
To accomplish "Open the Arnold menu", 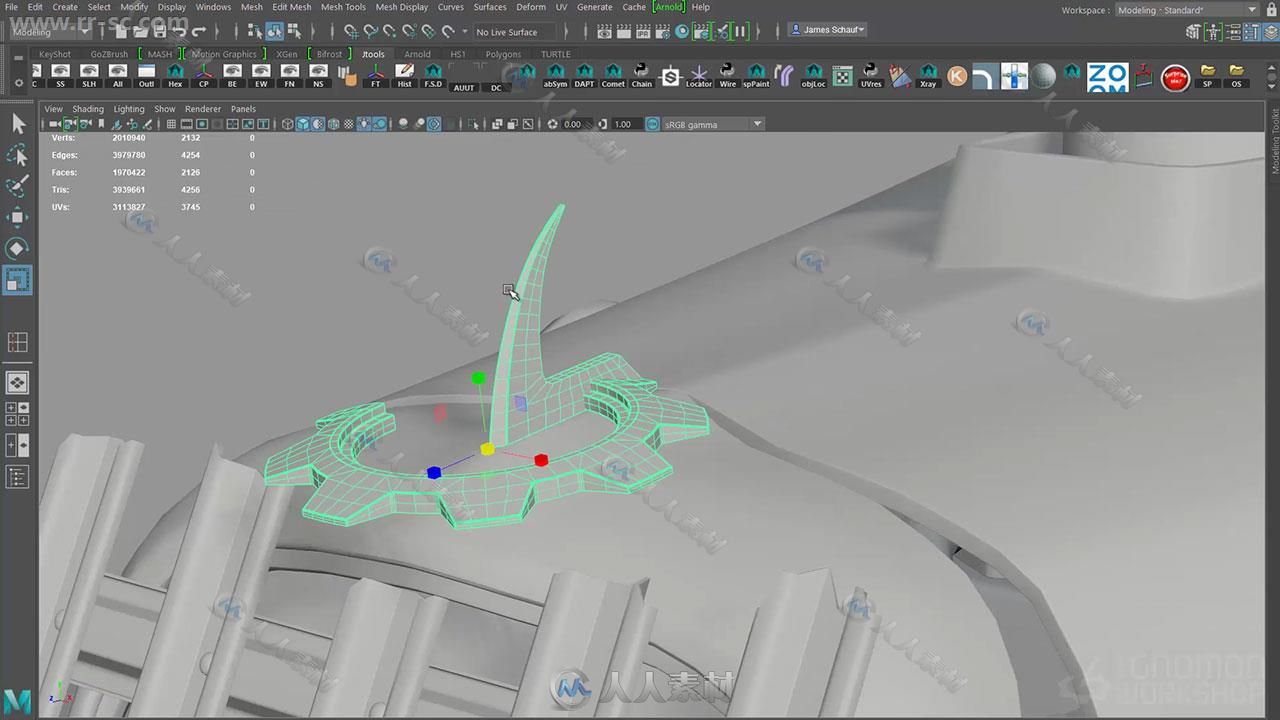I will (x=669, y=7).
